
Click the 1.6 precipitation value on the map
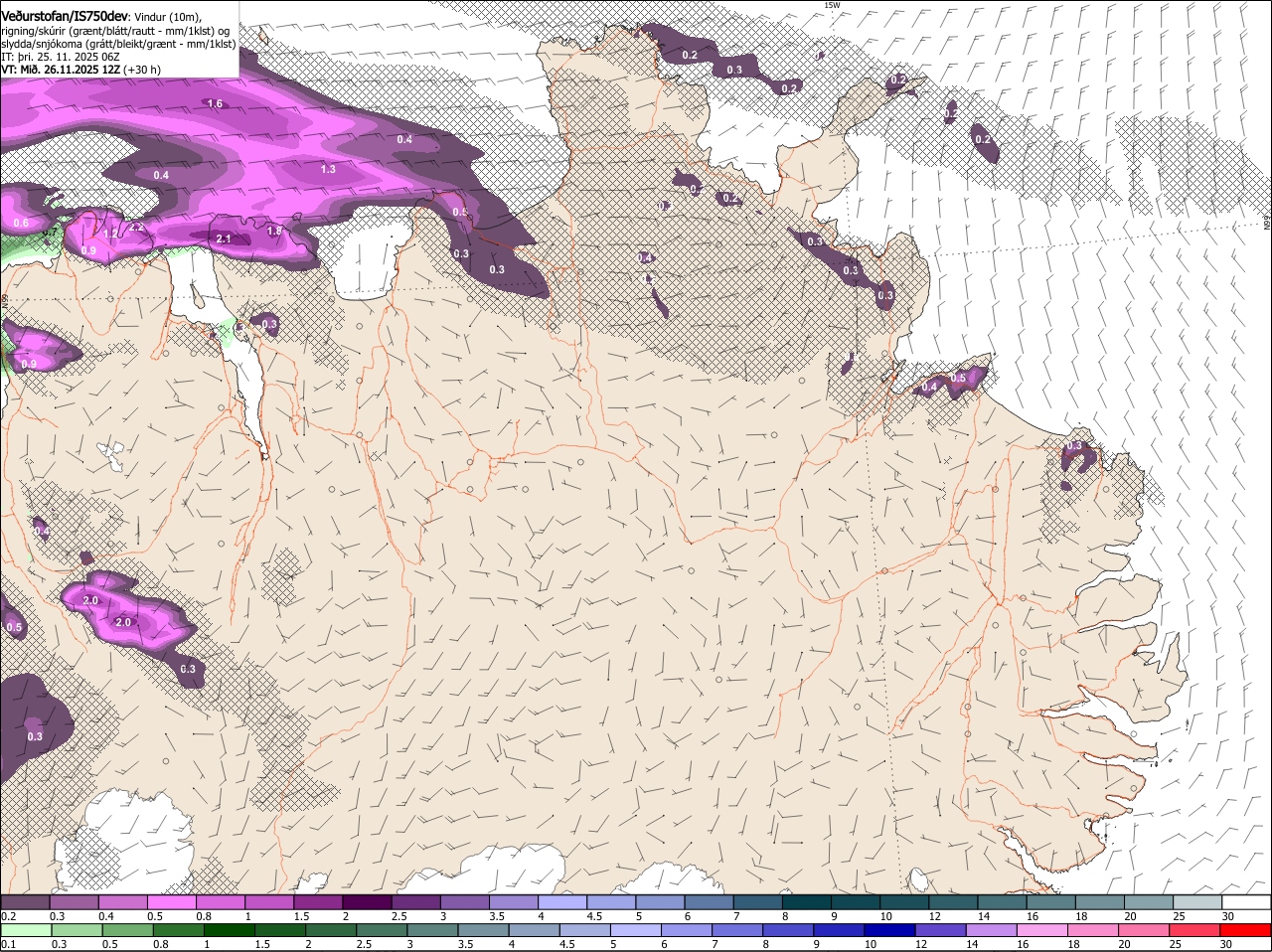pyautogui.click(x=215, y=103)
